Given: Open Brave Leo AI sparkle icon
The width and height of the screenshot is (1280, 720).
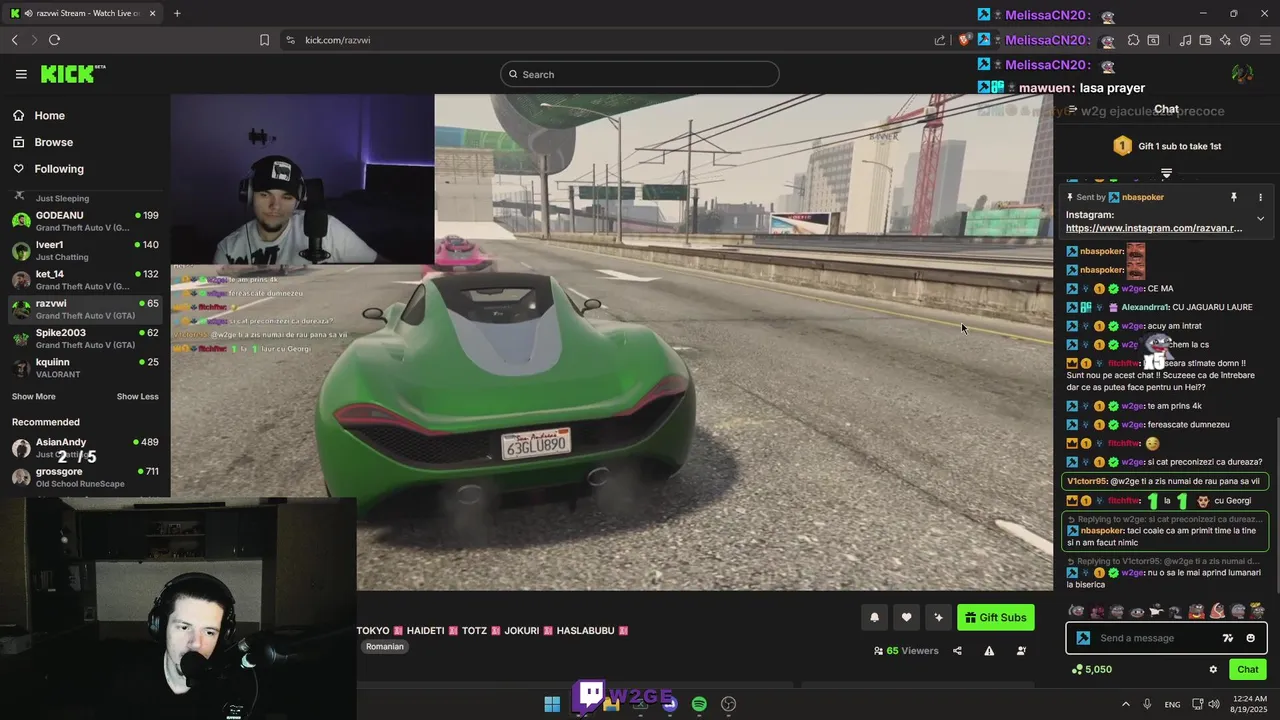Looking at the screenshot, I should tap(1225, 40).
